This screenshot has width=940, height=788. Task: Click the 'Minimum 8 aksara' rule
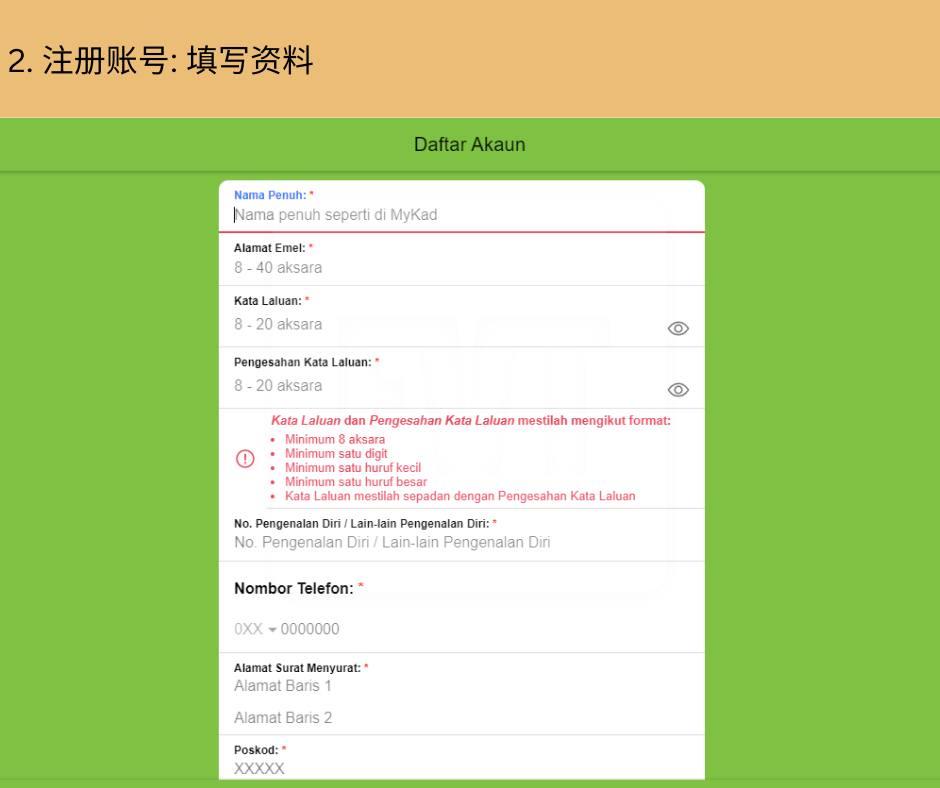click(335, 439)
